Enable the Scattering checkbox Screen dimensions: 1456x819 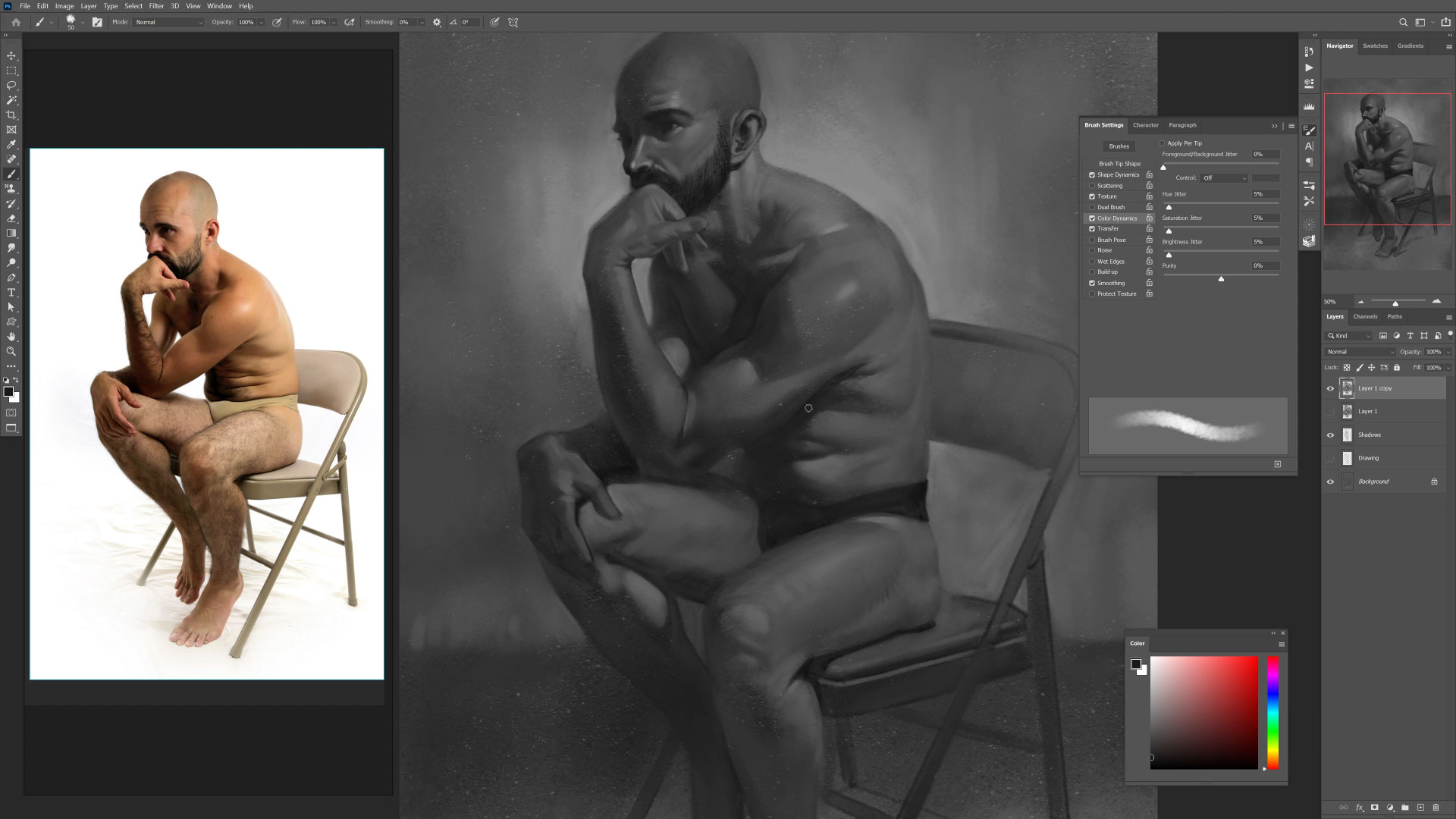[x=1092, y=186]
